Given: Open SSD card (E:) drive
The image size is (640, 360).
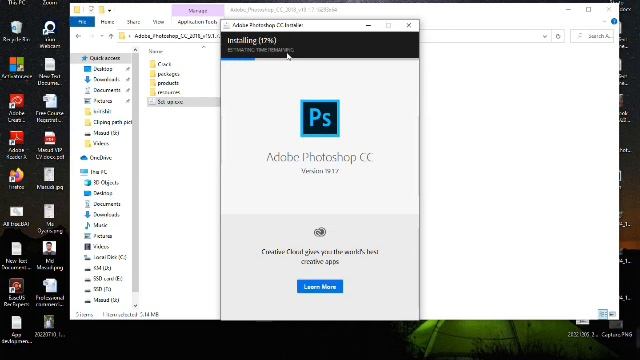Looking at the screenshot, I should click(x=103, y=279).
